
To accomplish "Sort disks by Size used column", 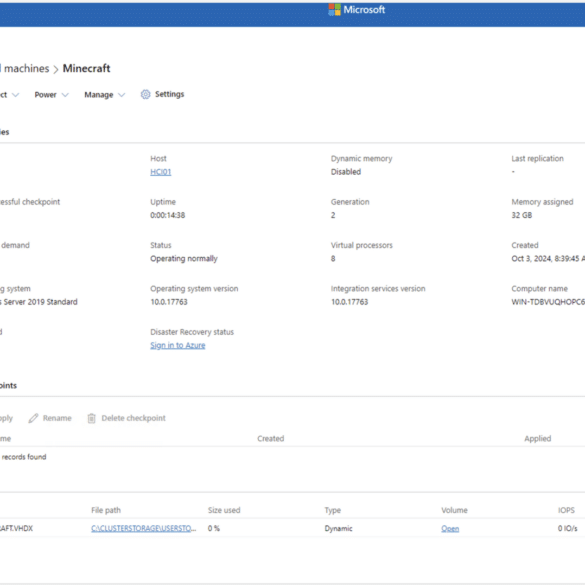I will tap(224, 510).
